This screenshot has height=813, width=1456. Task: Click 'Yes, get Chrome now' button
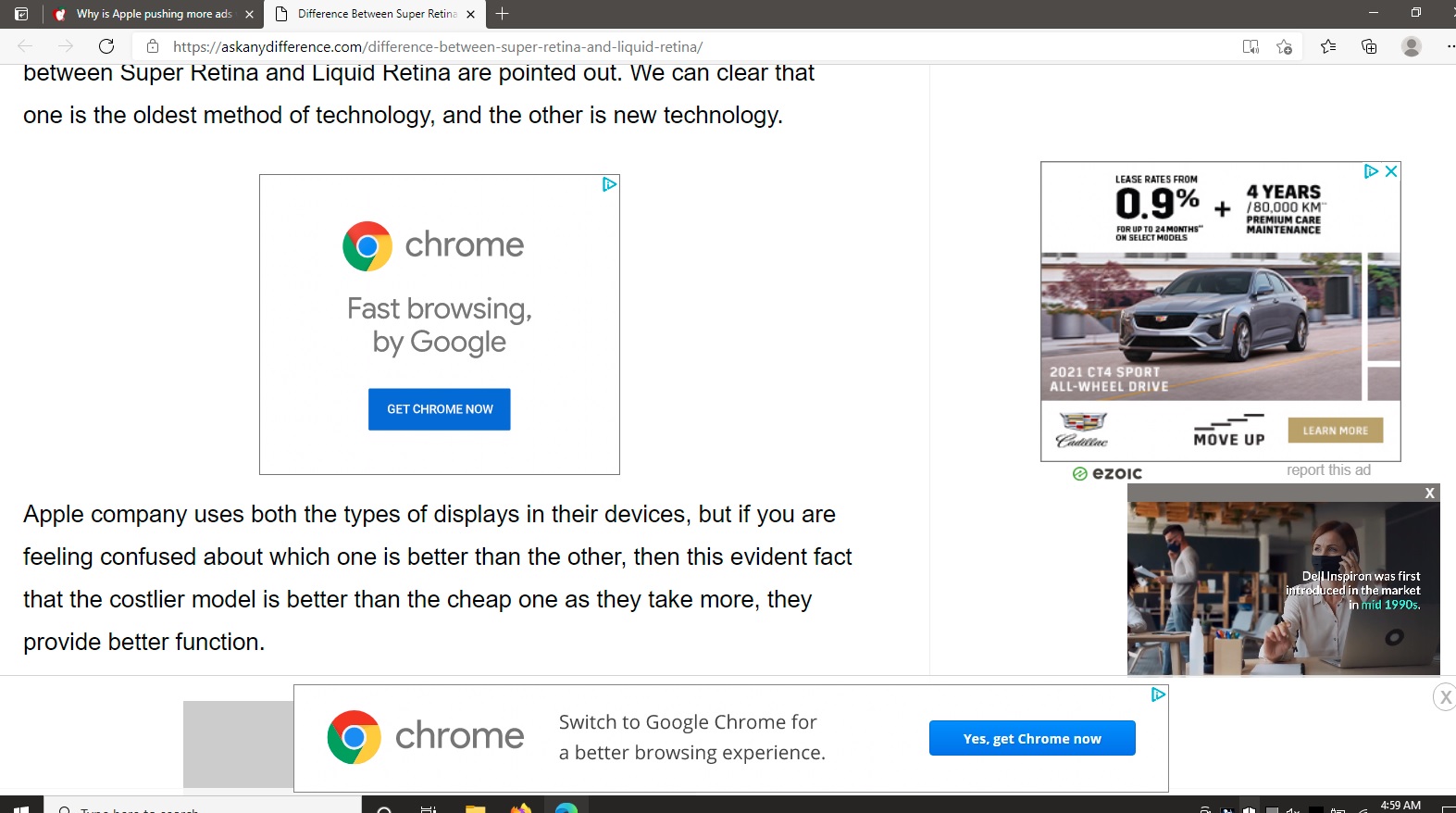[1032, 738]
